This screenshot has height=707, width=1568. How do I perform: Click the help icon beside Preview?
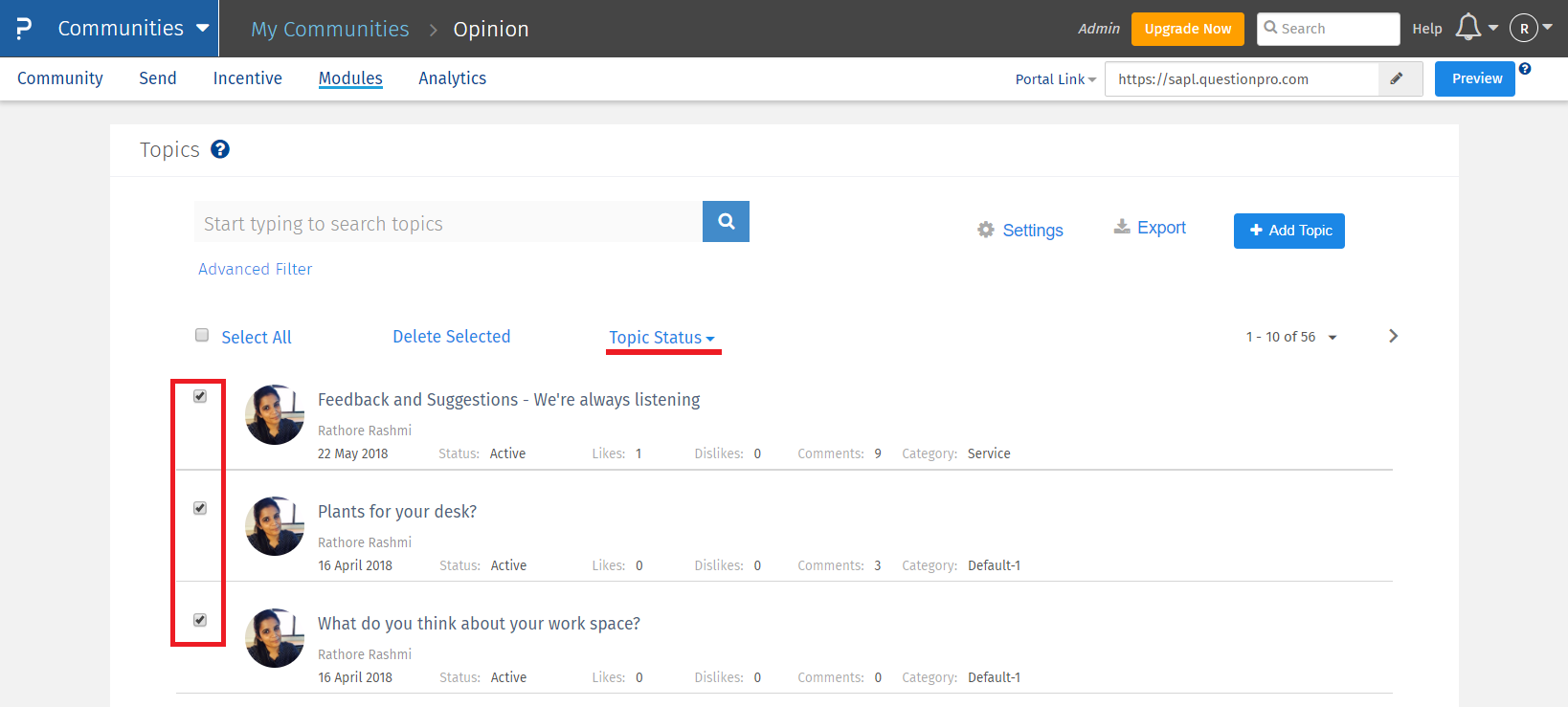point(1525,69)
